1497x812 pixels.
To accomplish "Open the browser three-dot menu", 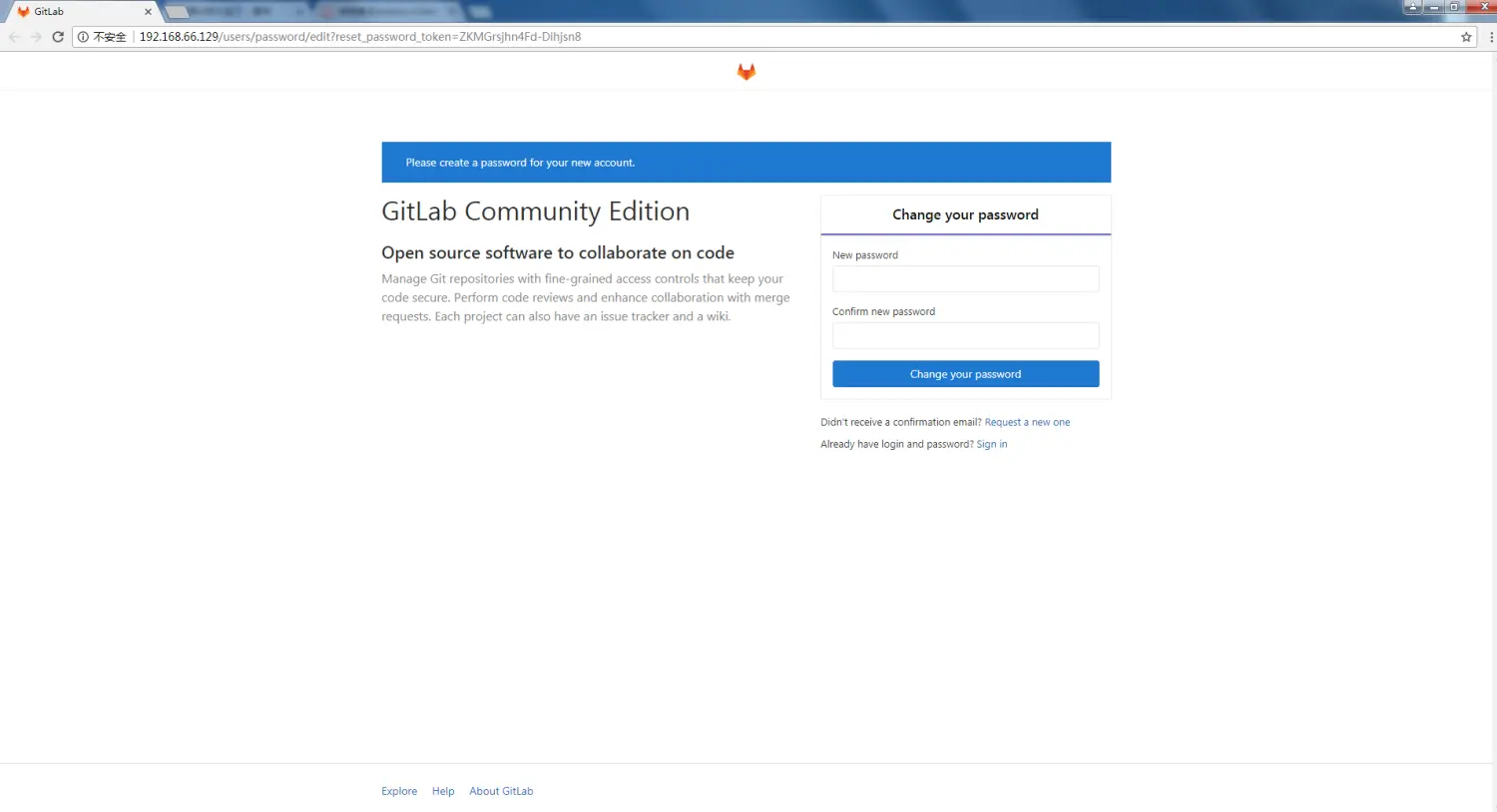I will click(1491, 37).
